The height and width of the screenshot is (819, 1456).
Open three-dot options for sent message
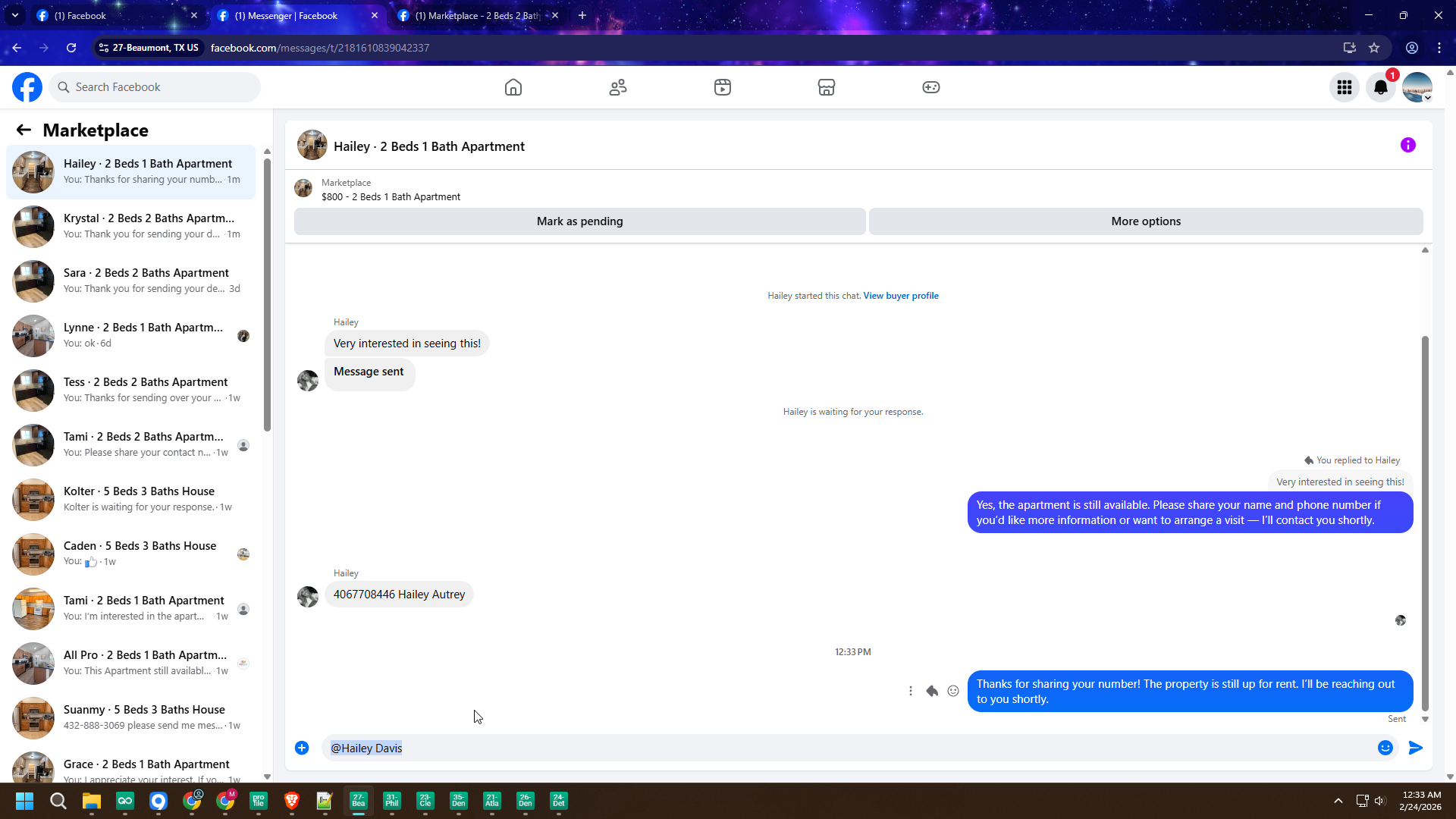[x=911, y=691]
